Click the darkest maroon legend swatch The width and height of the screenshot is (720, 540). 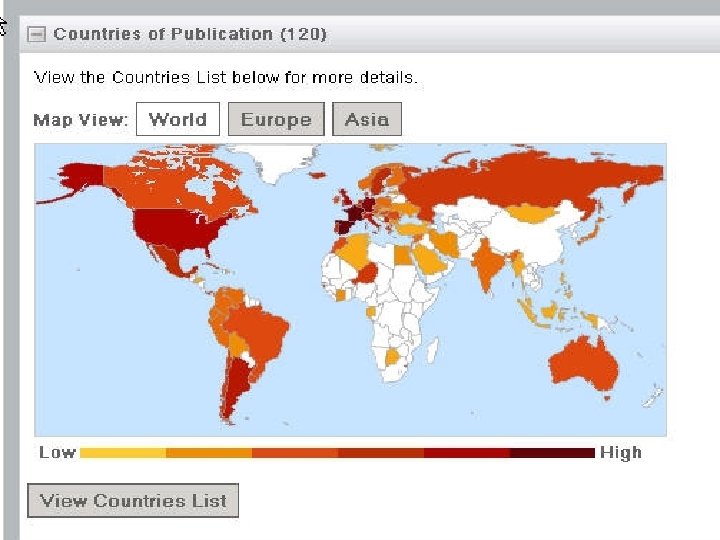click(552, 453)
